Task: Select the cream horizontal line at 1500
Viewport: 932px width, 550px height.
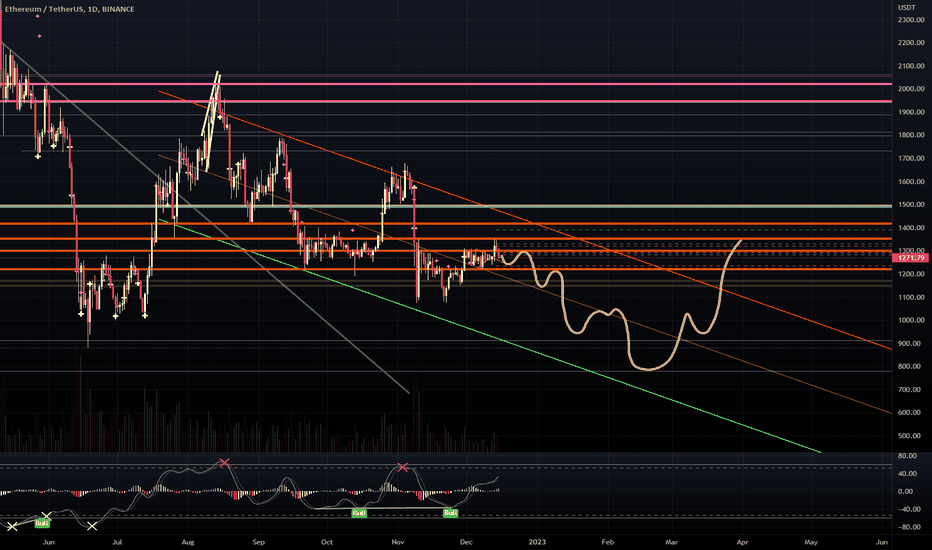Action: pyautogui.click(x=446, y=206)
